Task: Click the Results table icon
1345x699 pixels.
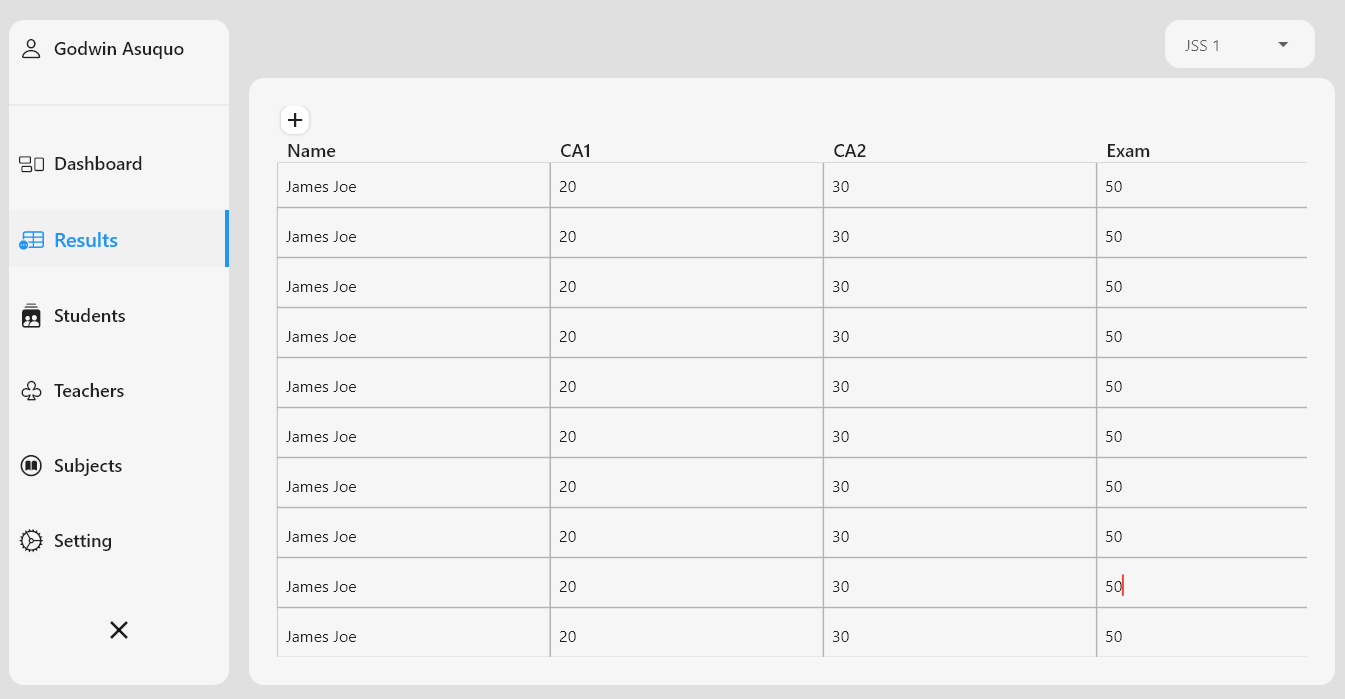Action: coord(32,239)
